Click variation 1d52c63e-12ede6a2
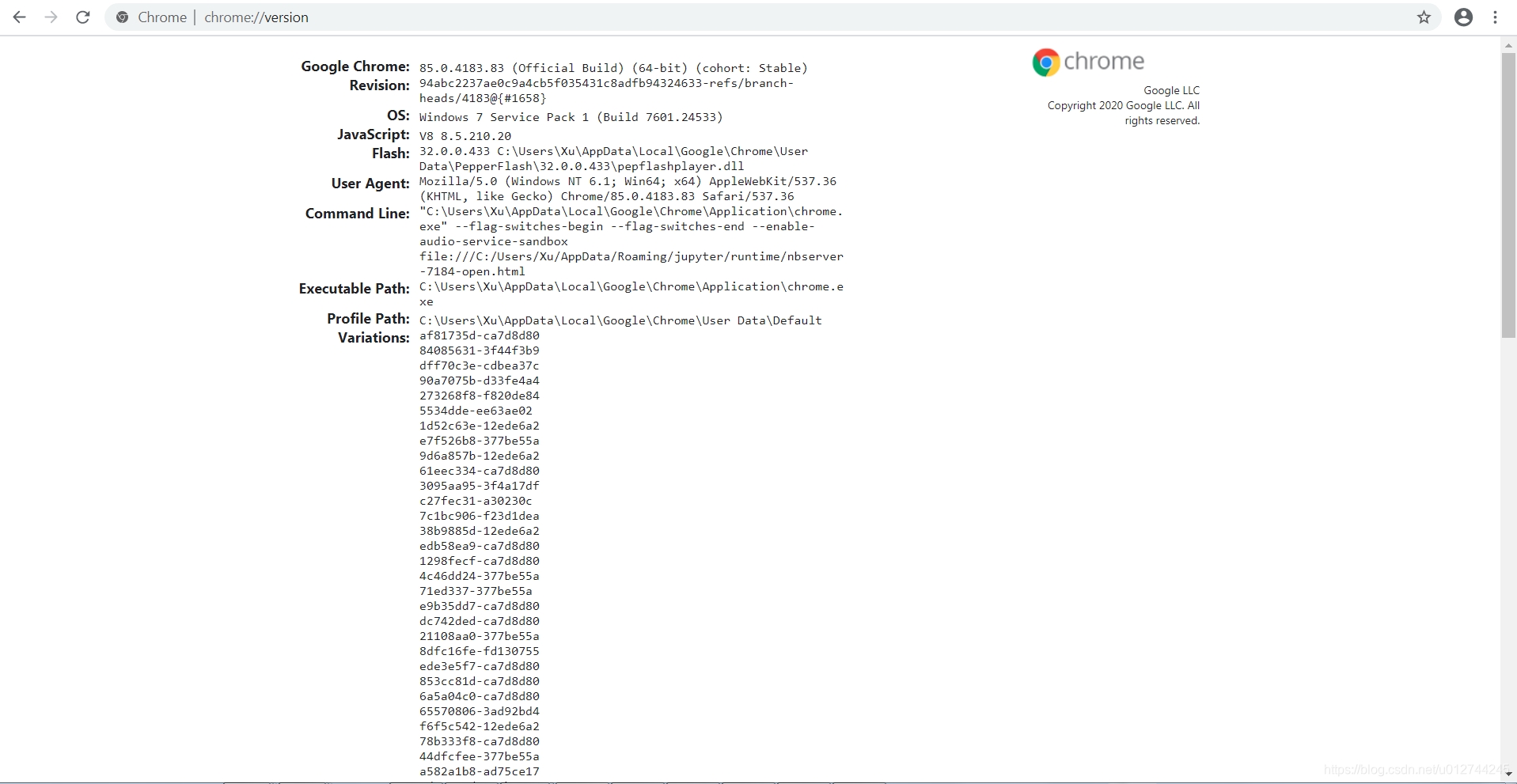Image resolution: width=1517 pixels, height=784 pixels. (480, 426)
